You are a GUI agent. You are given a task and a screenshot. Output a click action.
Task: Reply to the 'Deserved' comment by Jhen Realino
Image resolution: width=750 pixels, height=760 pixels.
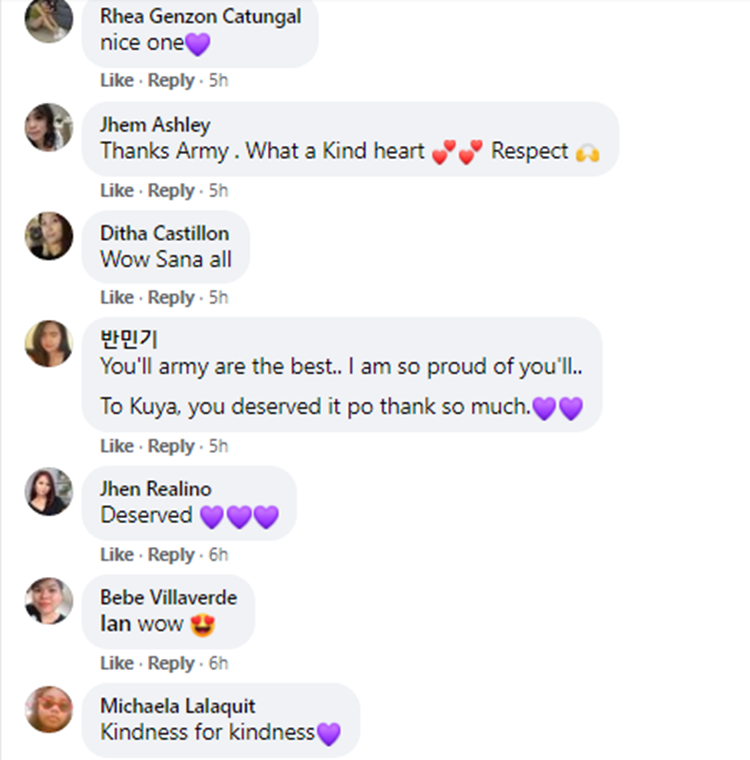point(171,554)
